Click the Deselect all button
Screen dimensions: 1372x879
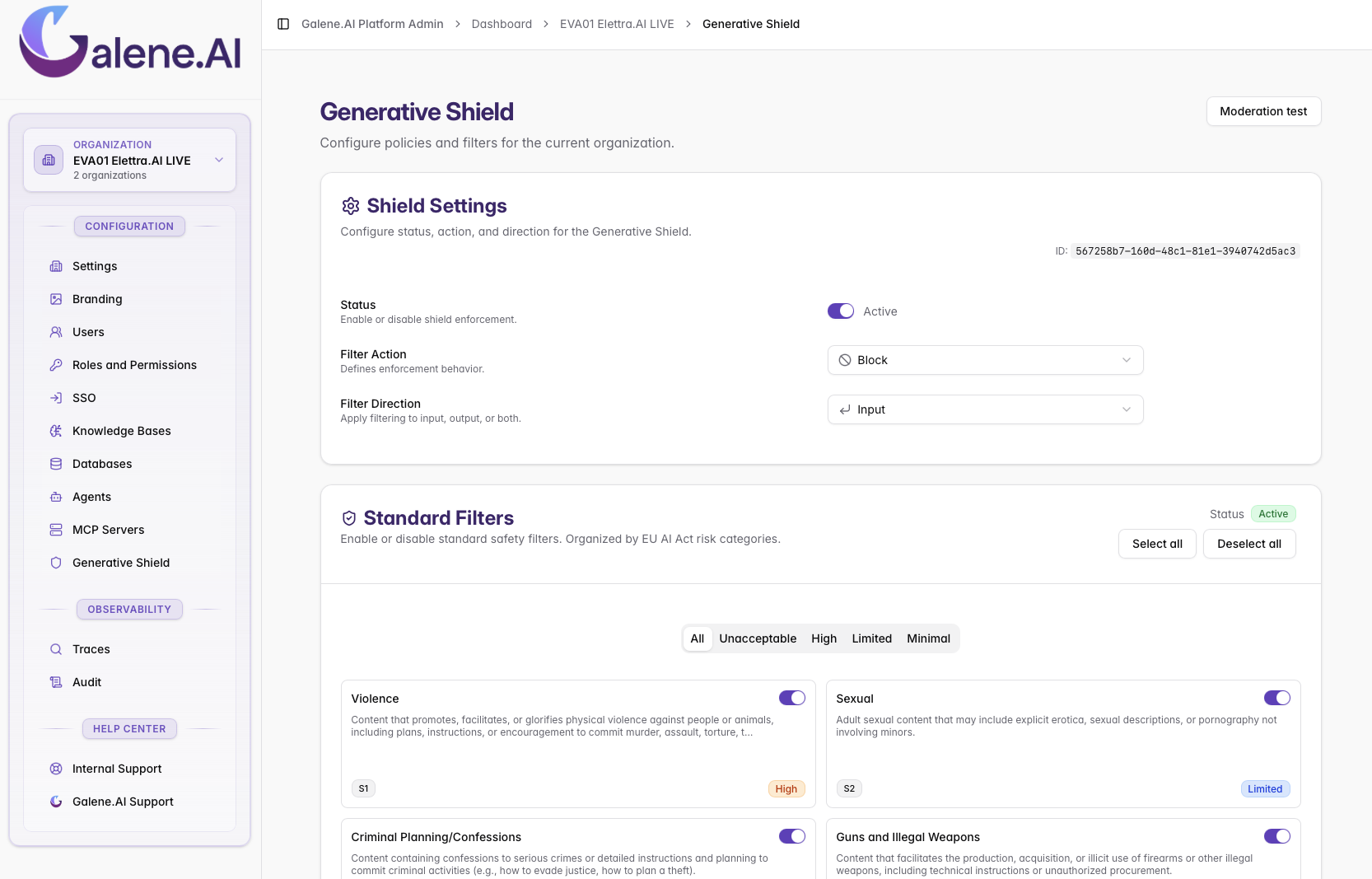(1248, 544)
